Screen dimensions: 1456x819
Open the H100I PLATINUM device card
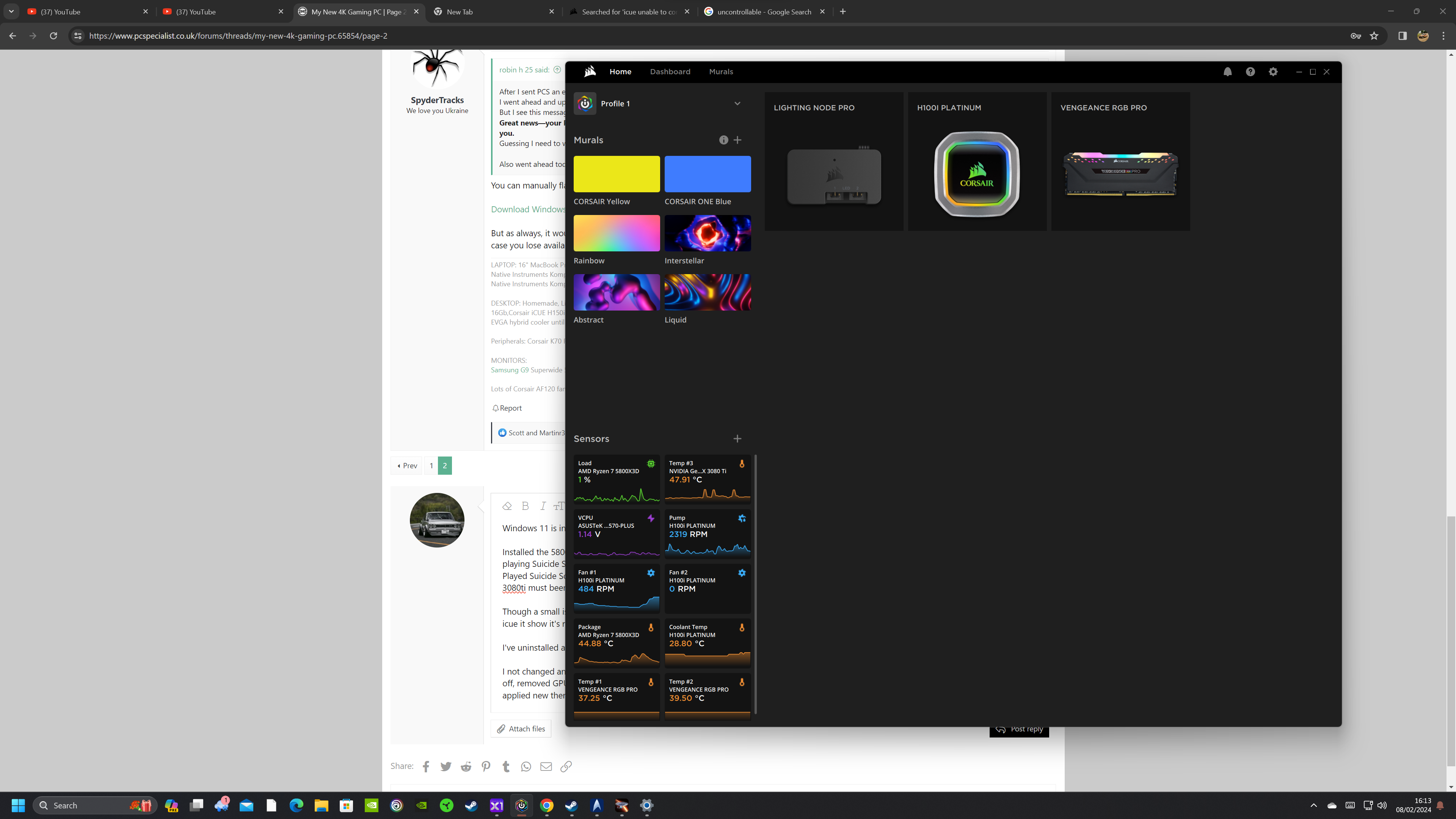coord(977,162)
